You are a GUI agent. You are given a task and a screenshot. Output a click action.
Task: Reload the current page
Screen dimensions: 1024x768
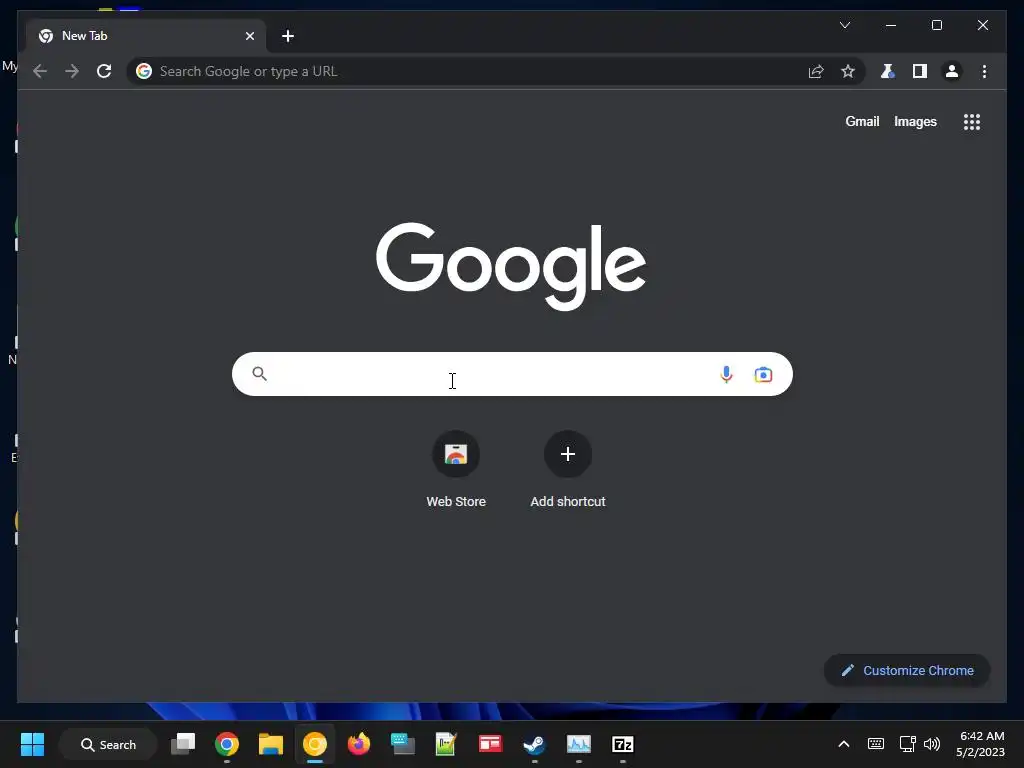pyautogui.click(x=104, y=71)
